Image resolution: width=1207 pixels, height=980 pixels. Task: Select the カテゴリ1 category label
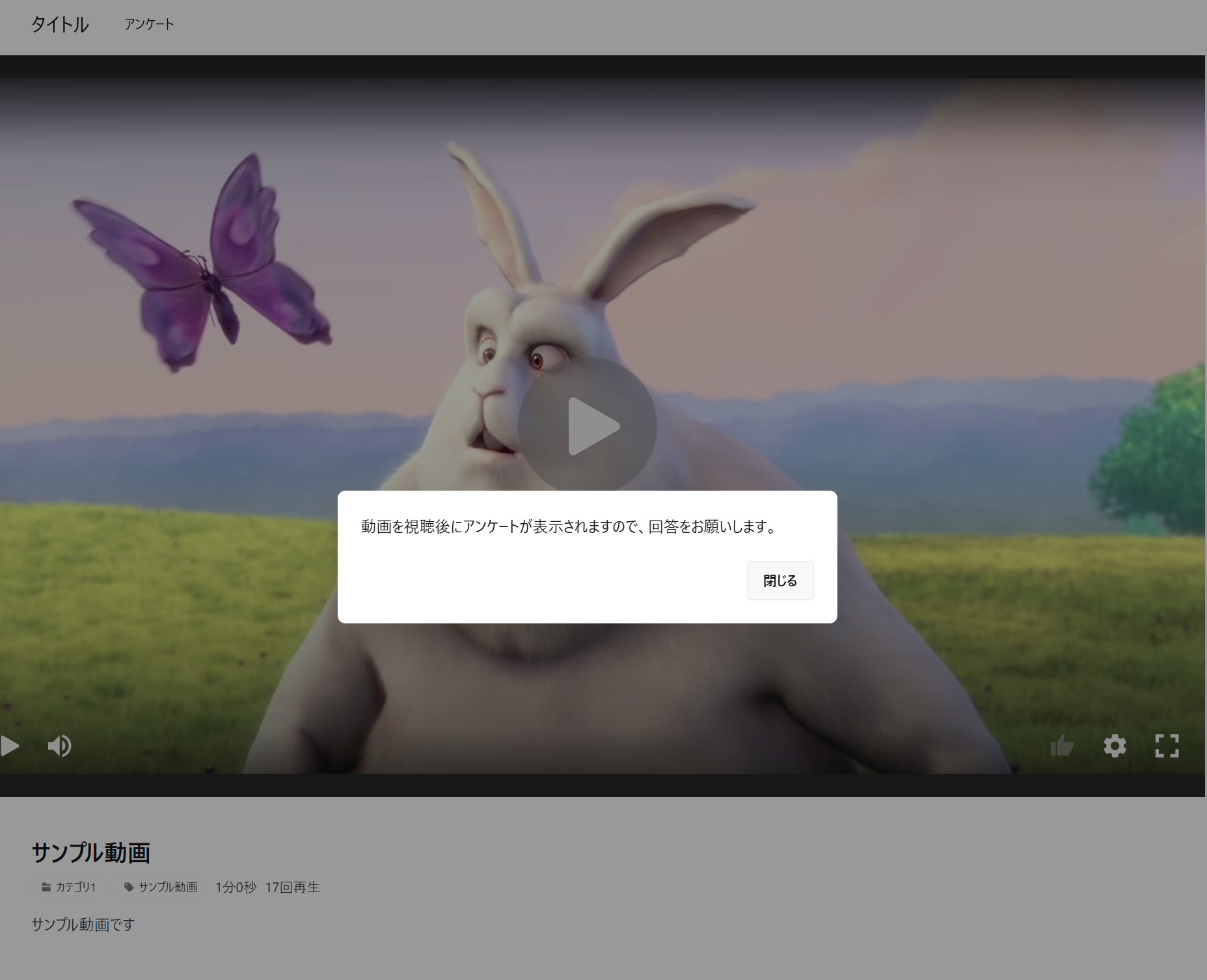coord(76,887)
